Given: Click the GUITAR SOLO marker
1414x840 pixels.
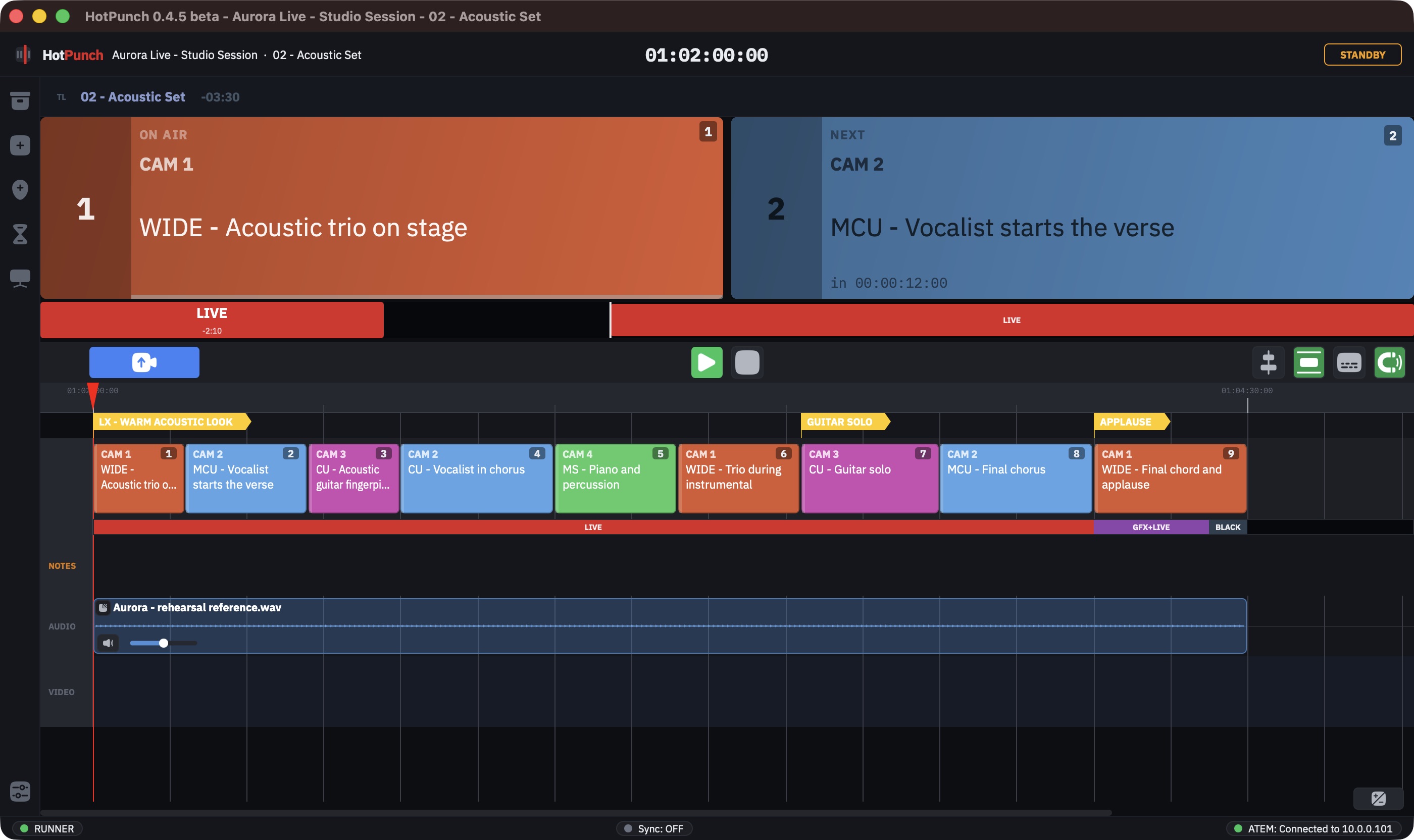Looking at the screenshot, I should 845,422.
